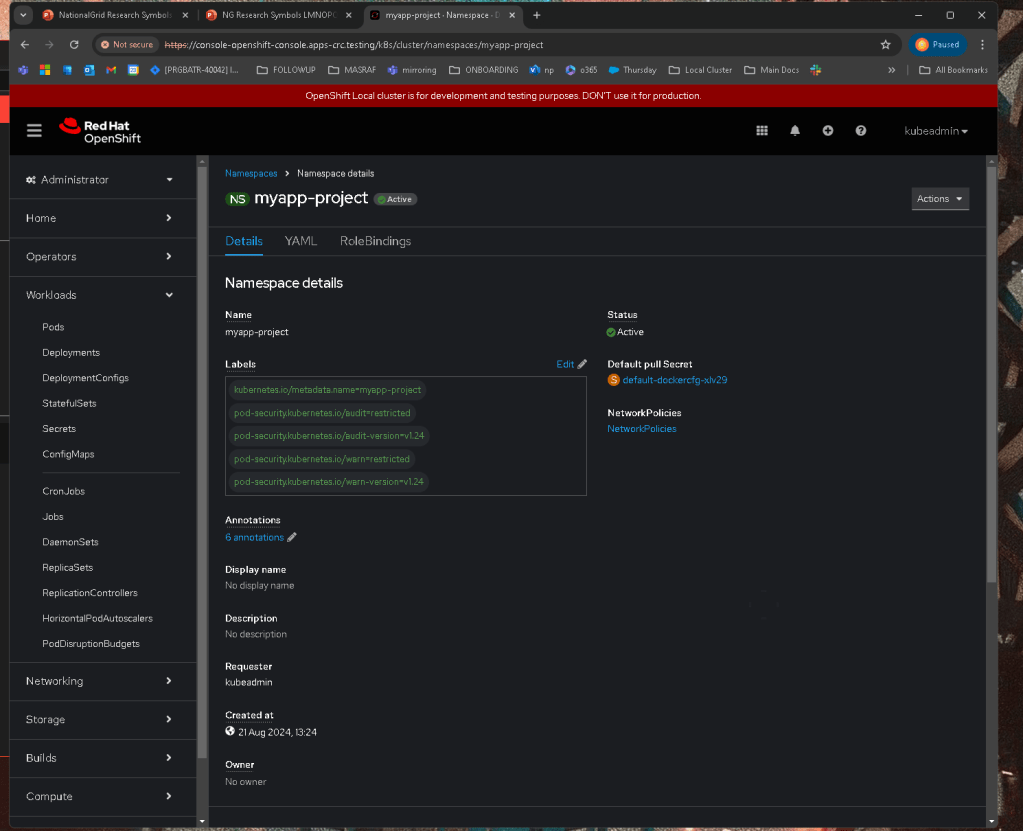
Task: Open the Actions dropdown
Action: tap(939, 199)
